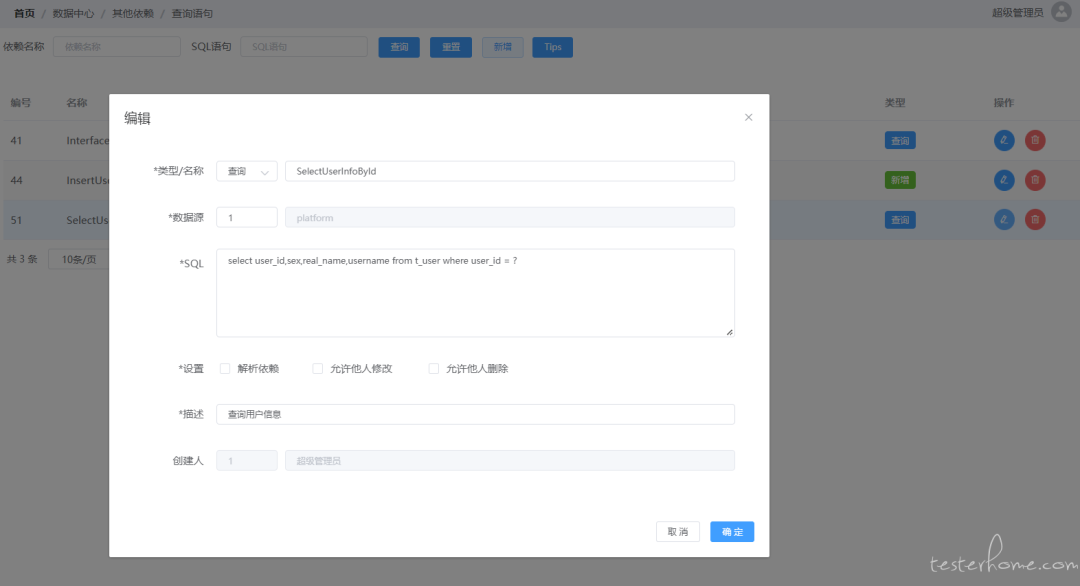Image resolution: width=1080 pixels, height=586 pixels.
Task: Enable the 解析依赖 checkbox
Action: tap(225, 368)
